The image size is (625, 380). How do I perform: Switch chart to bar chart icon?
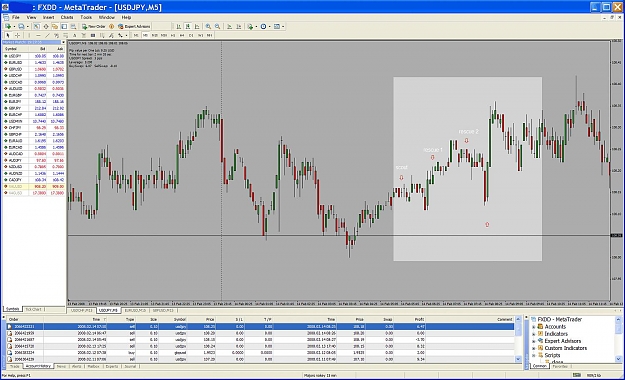coord(179,26)
